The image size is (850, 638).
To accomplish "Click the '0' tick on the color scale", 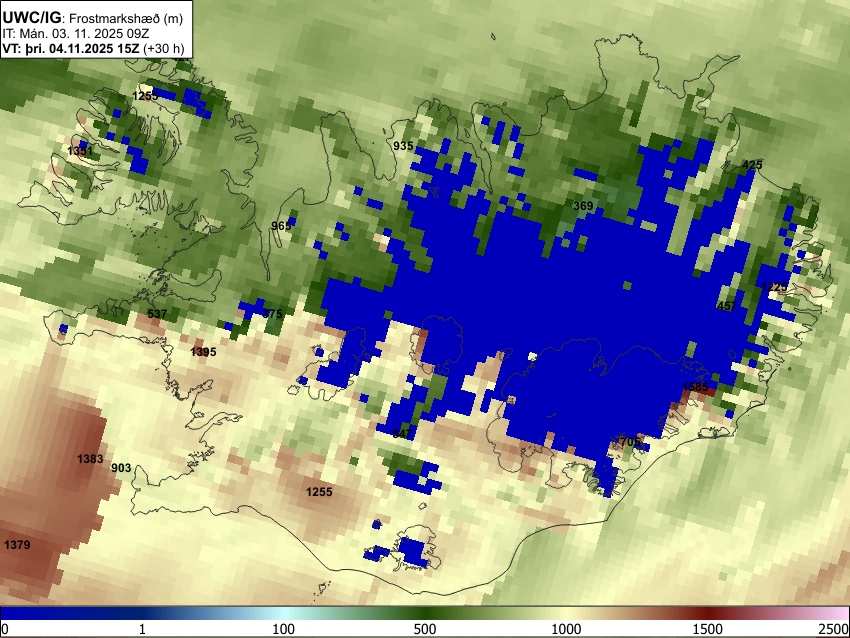I will (x=5, y=629).
